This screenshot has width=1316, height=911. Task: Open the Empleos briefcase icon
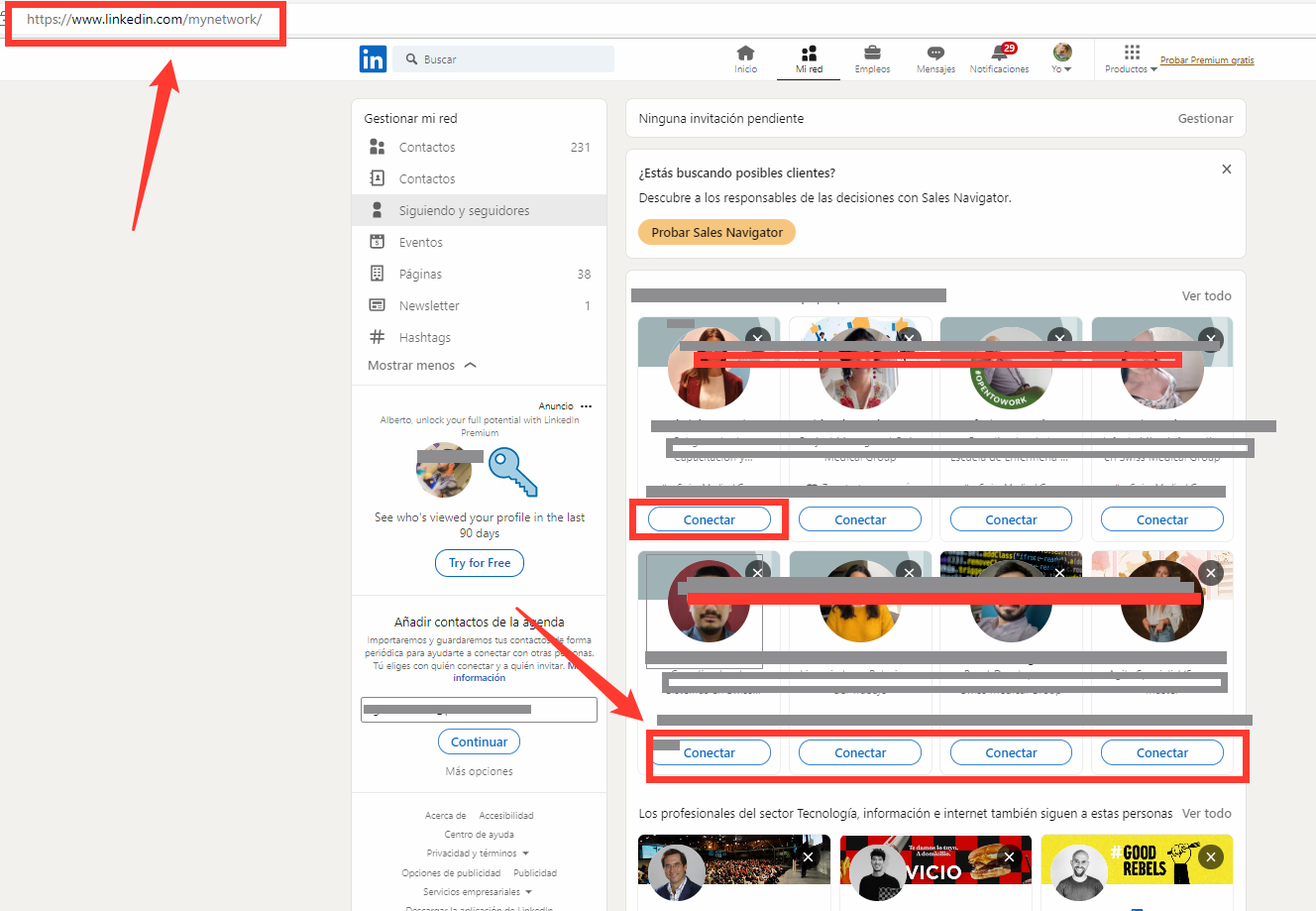tap(872, 59)
